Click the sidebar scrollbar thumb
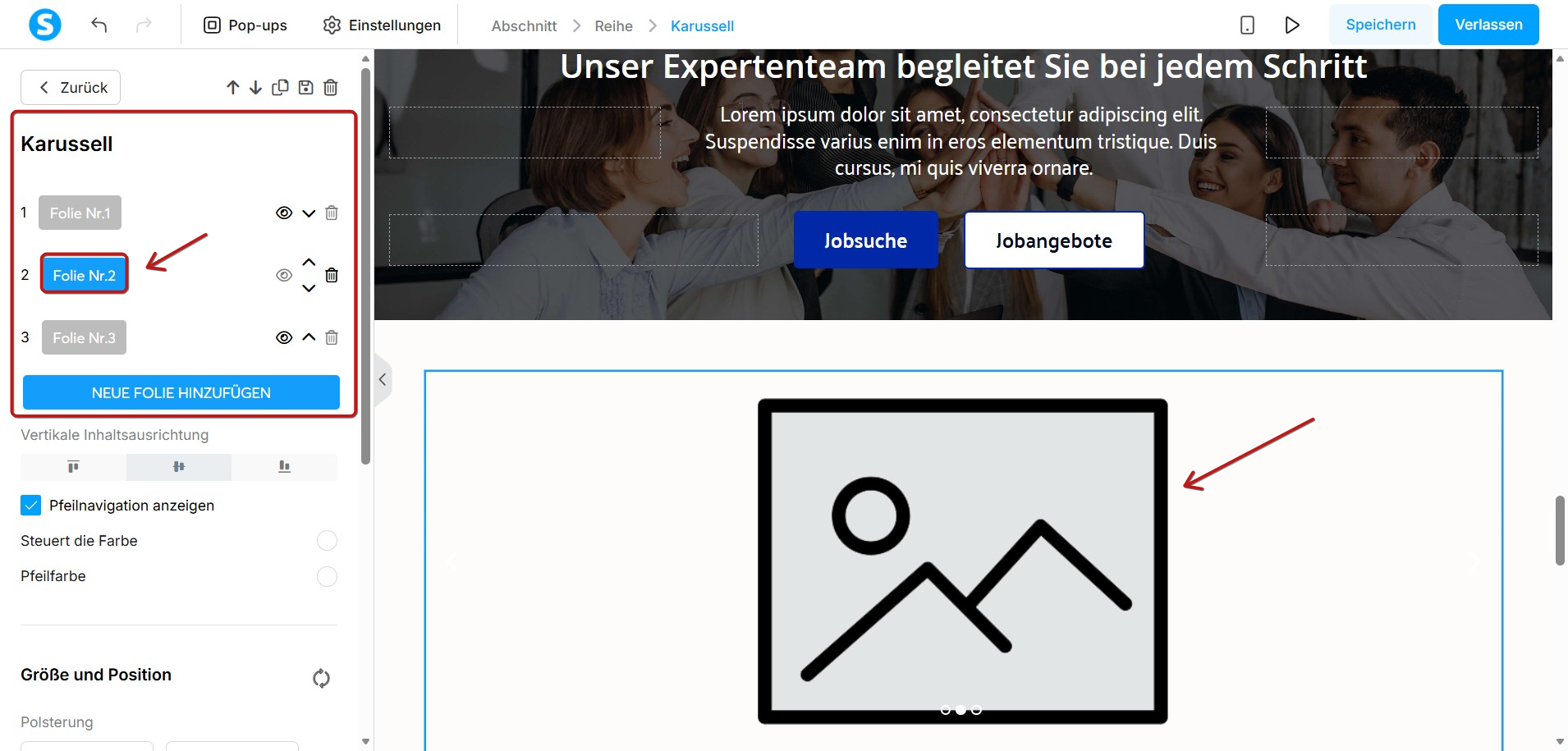This screenshot has width=1568, height=751. coord(365,266)
